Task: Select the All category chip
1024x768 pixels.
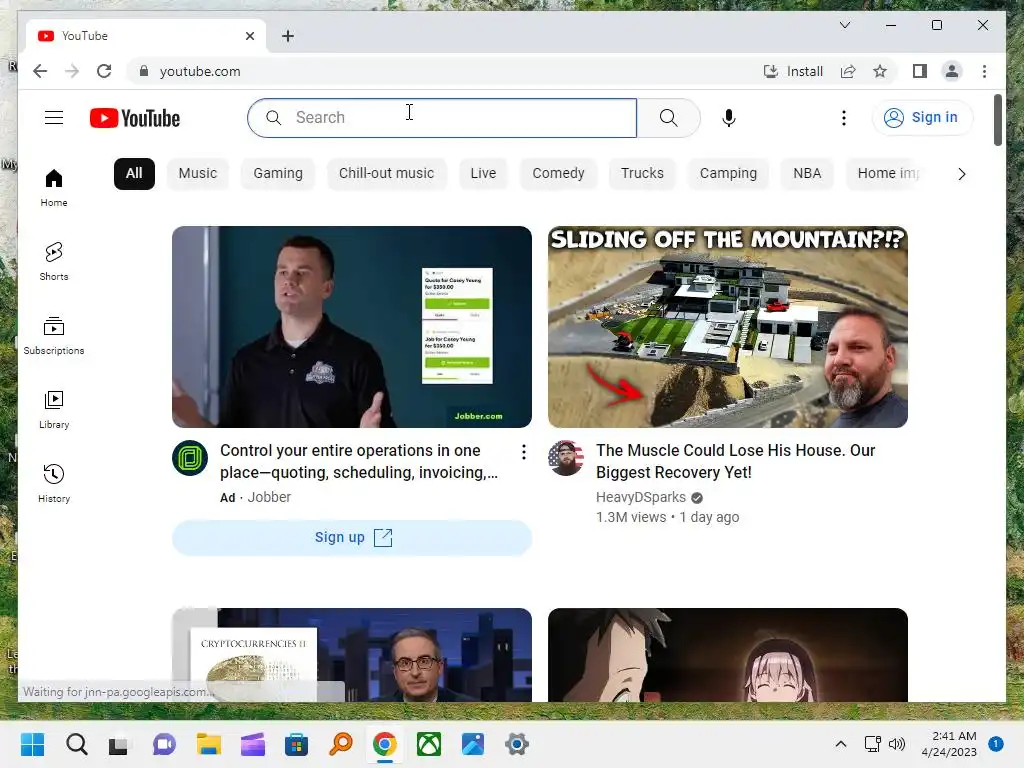Action: click(134, 174)
